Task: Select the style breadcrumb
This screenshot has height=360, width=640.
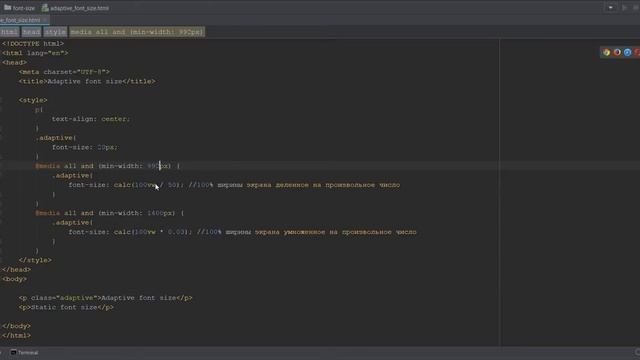Action: [55, 32]
